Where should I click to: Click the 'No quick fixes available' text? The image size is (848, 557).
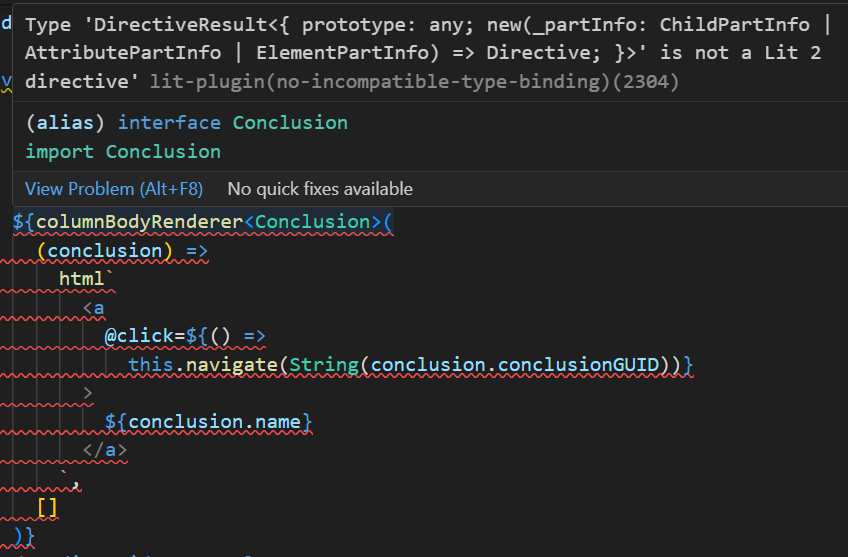pos(319,189)
